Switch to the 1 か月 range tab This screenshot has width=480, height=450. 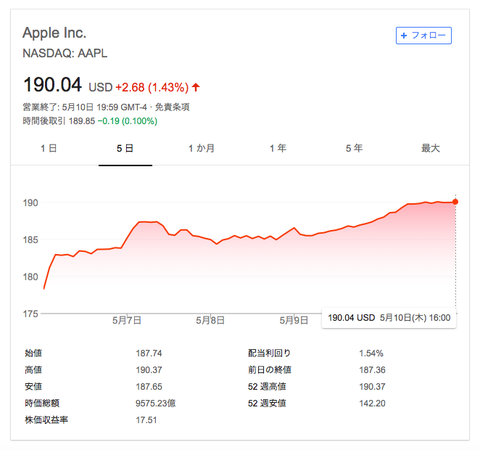point(201,148)
